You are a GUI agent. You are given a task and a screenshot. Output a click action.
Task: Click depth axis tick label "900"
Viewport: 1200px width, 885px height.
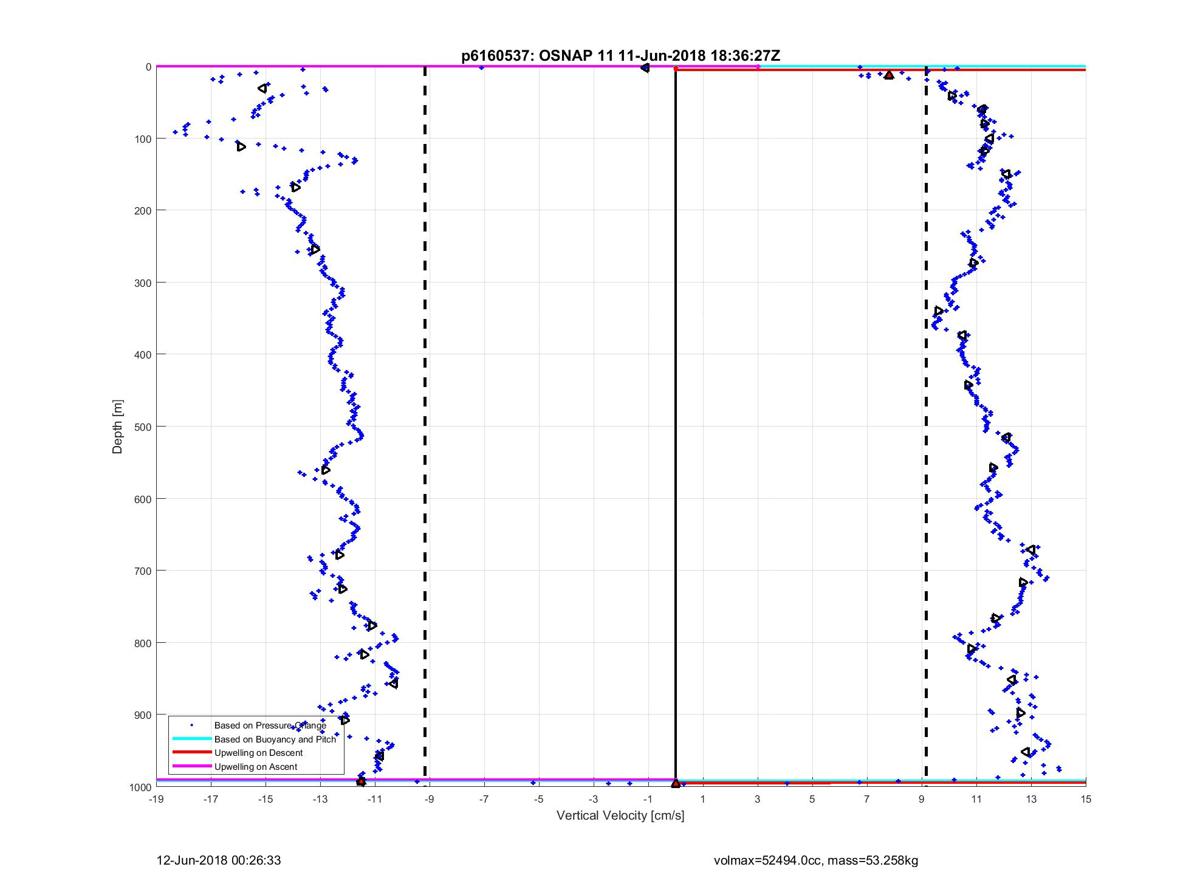(141, 714)
